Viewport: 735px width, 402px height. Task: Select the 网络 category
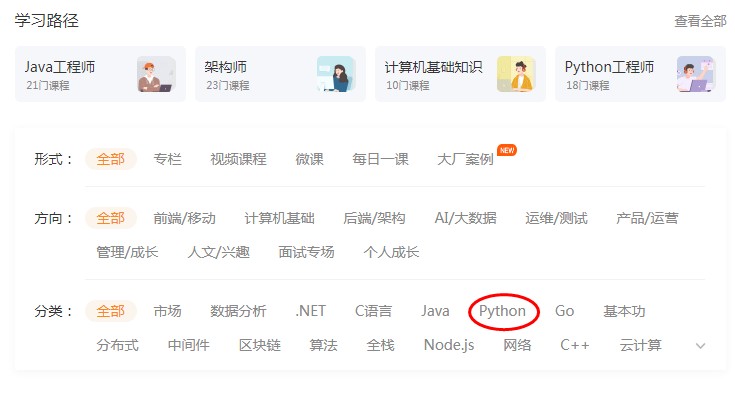[517, 345]
